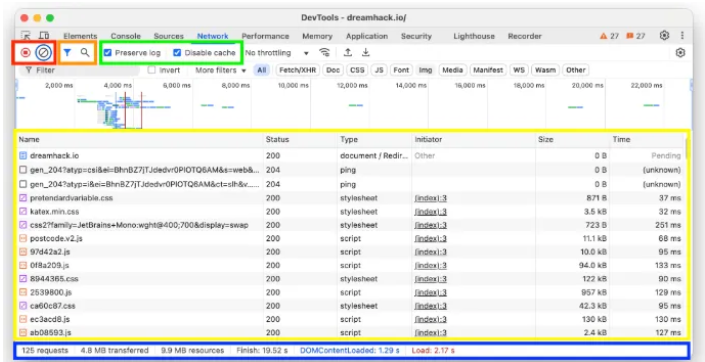Click the dreamhack.io document icon
This screenshot has width=705, height=362.
click(23, 156)
